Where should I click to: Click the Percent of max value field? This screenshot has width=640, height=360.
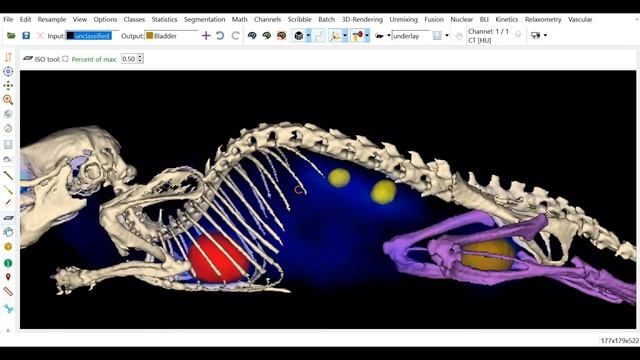[x=129, y=59]
